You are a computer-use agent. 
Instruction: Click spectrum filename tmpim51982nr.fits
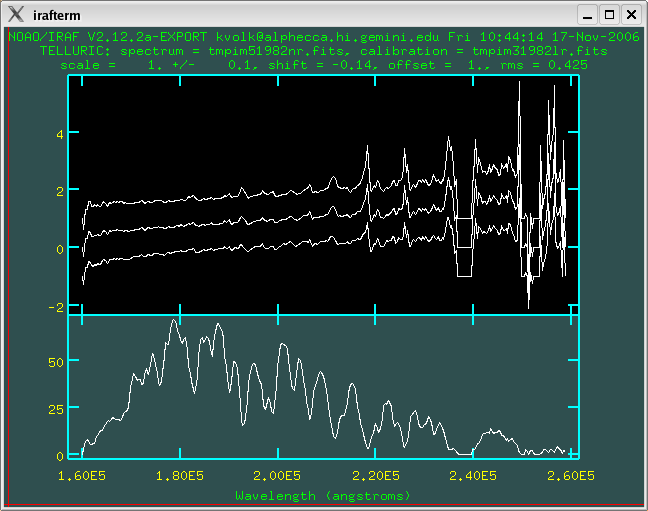[277, 51]
